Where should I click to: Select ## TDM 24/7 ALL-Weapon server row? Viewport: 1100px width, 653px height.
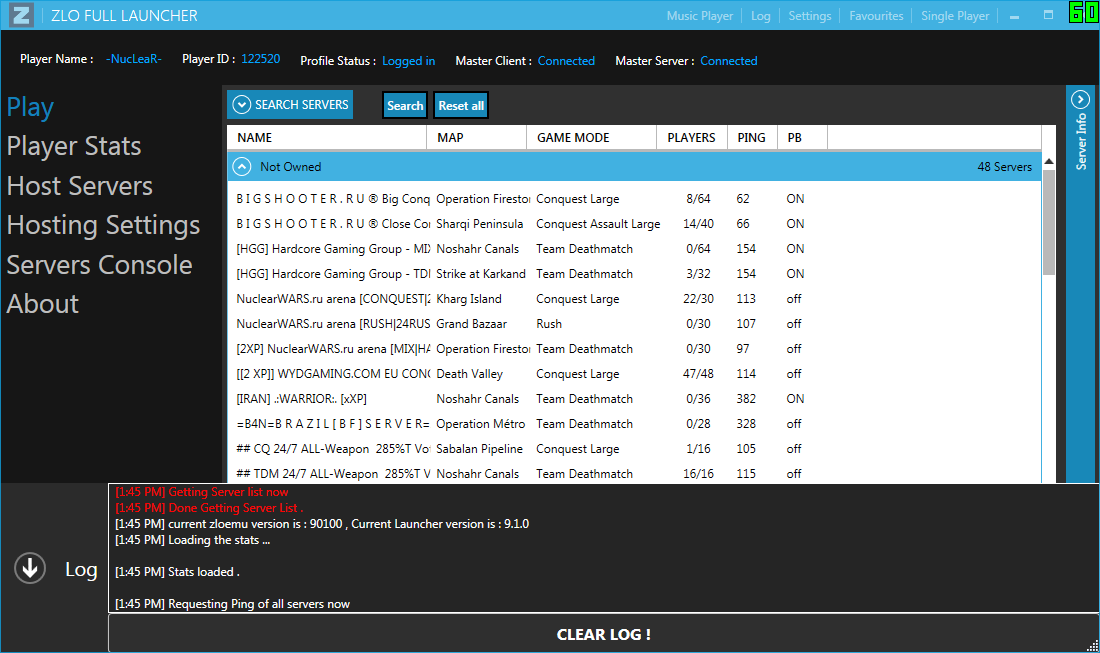(634, 473)
